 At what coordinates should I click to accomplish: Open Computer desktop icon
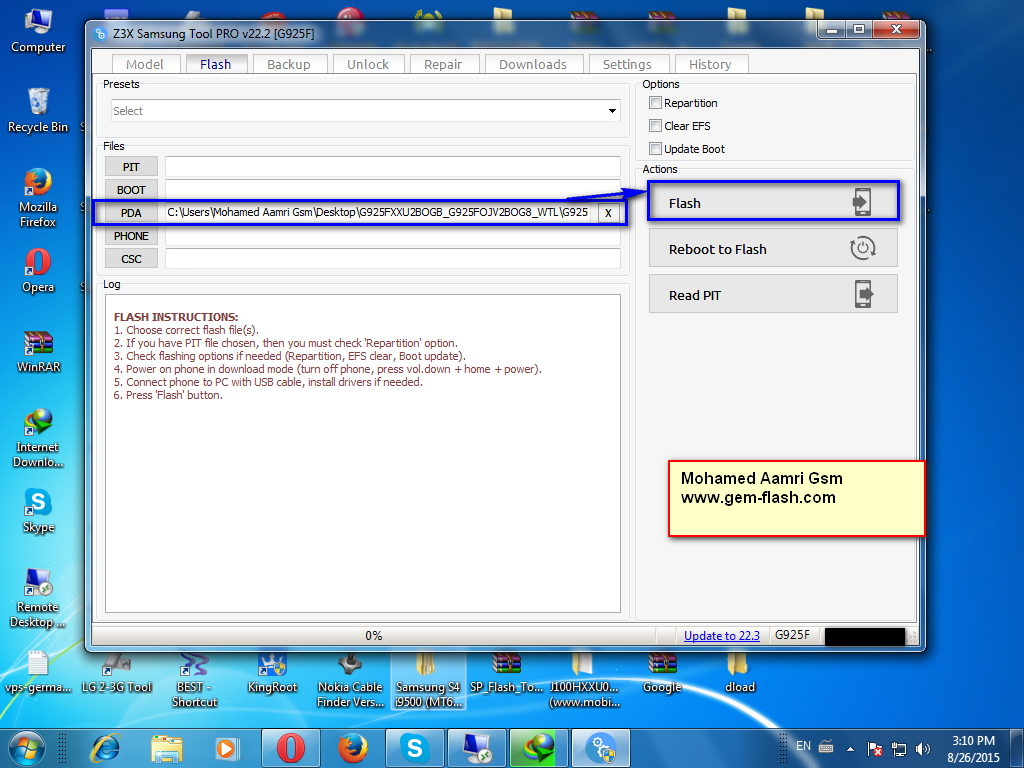38,31
